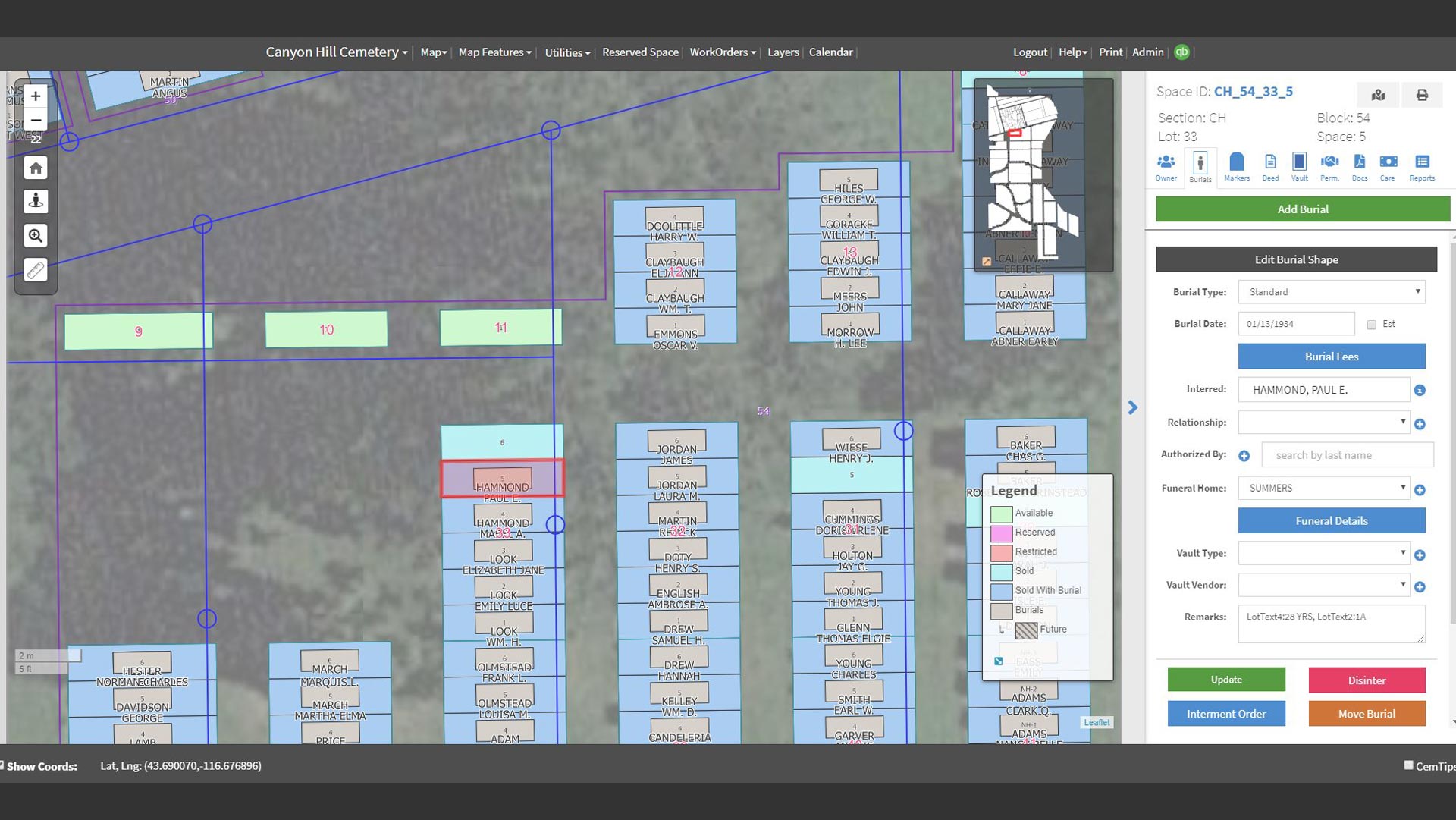Add an Authorized By person

tap(1244, 456)
